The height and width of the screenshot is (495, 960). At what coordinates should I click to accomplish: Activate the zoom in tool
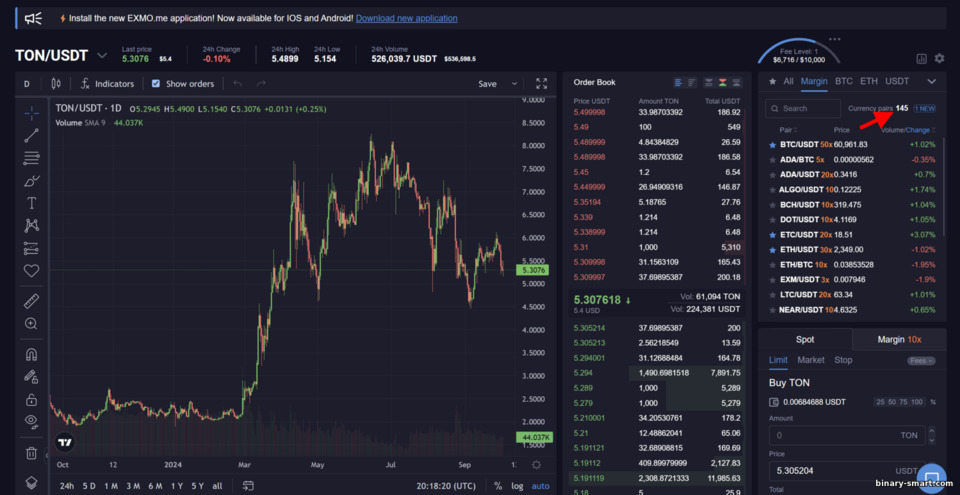pyautogui.click(x=31, y=323)
